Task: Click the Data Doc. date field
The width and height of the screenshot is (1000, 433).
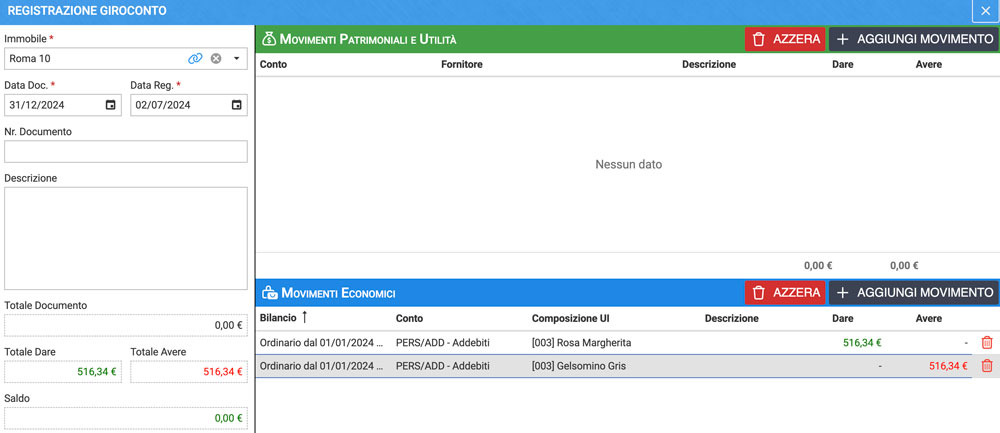Action: (63, 105)
